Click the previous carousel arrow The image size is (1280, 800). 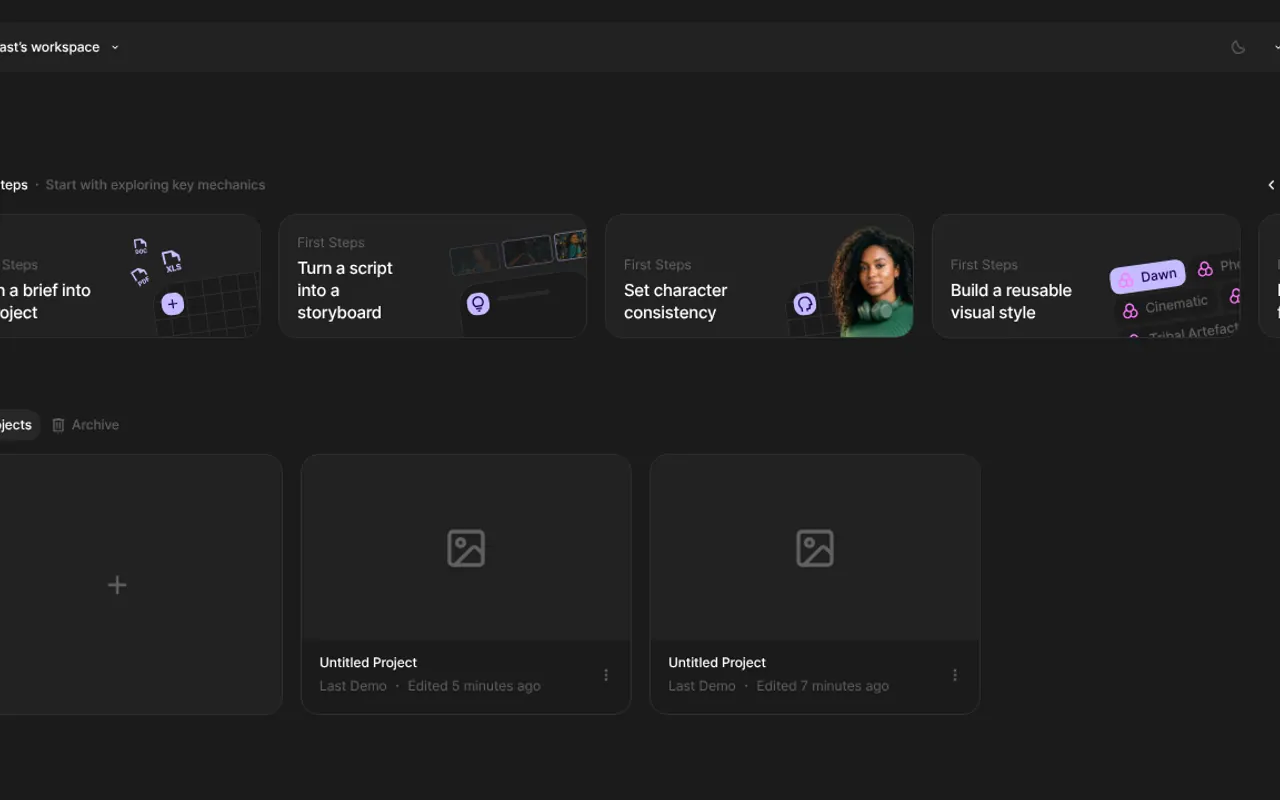(x=1271, y=185)
